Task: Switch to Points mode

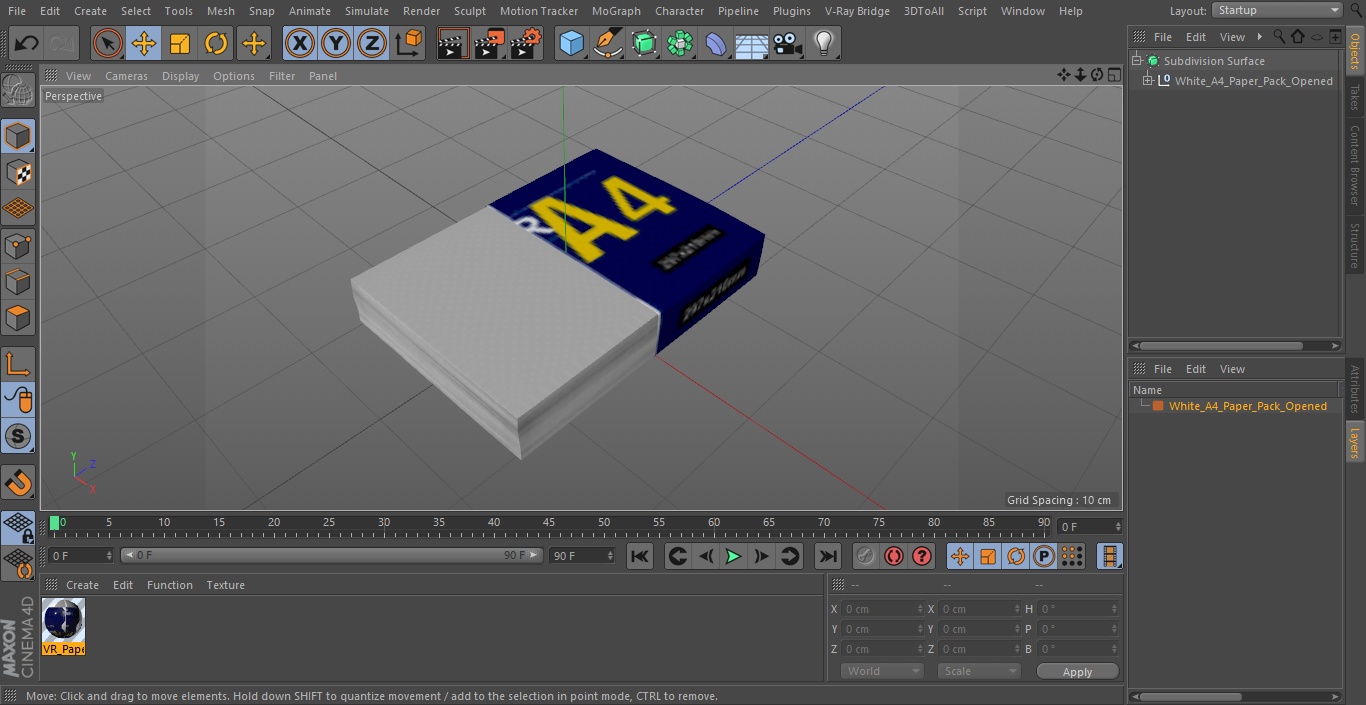Action: click(18, 245)
